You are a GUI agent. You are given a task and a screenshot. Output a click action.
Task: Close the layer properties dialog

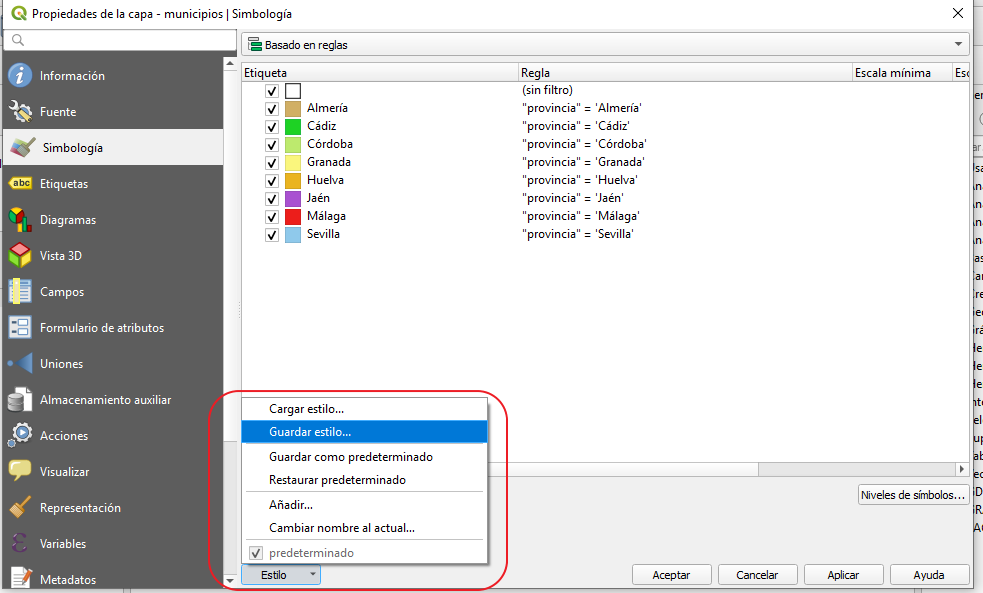tap(957, 13)
